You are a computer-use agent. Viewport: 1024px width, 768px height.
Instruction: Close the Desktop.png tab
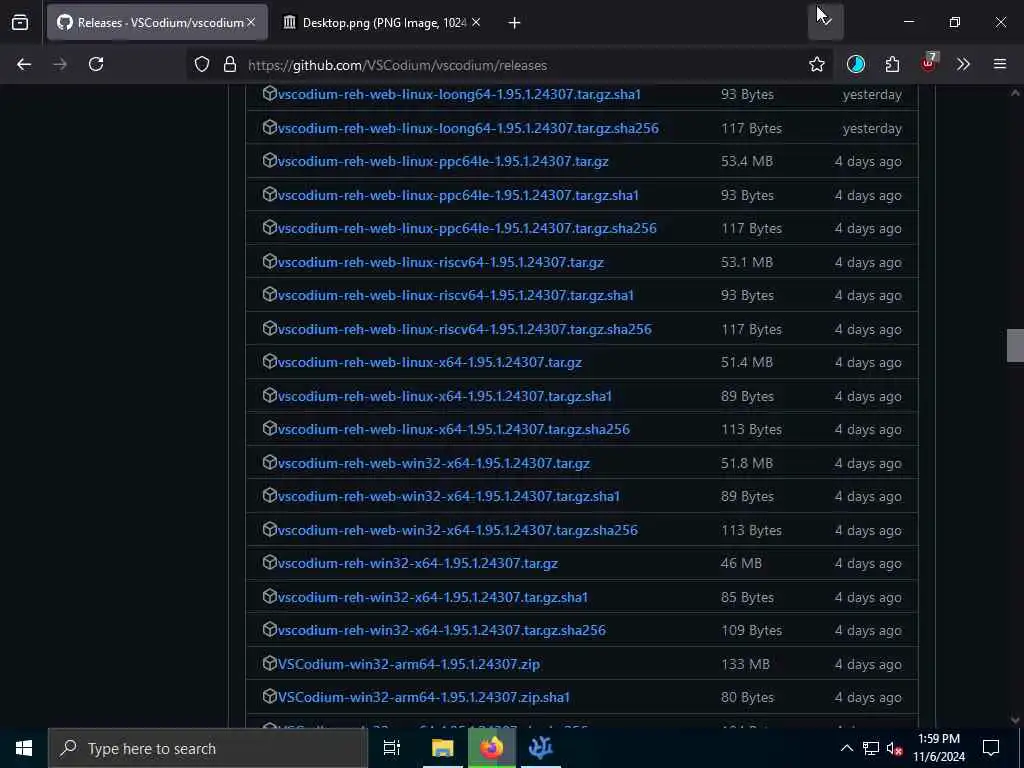tap(476, 22)
